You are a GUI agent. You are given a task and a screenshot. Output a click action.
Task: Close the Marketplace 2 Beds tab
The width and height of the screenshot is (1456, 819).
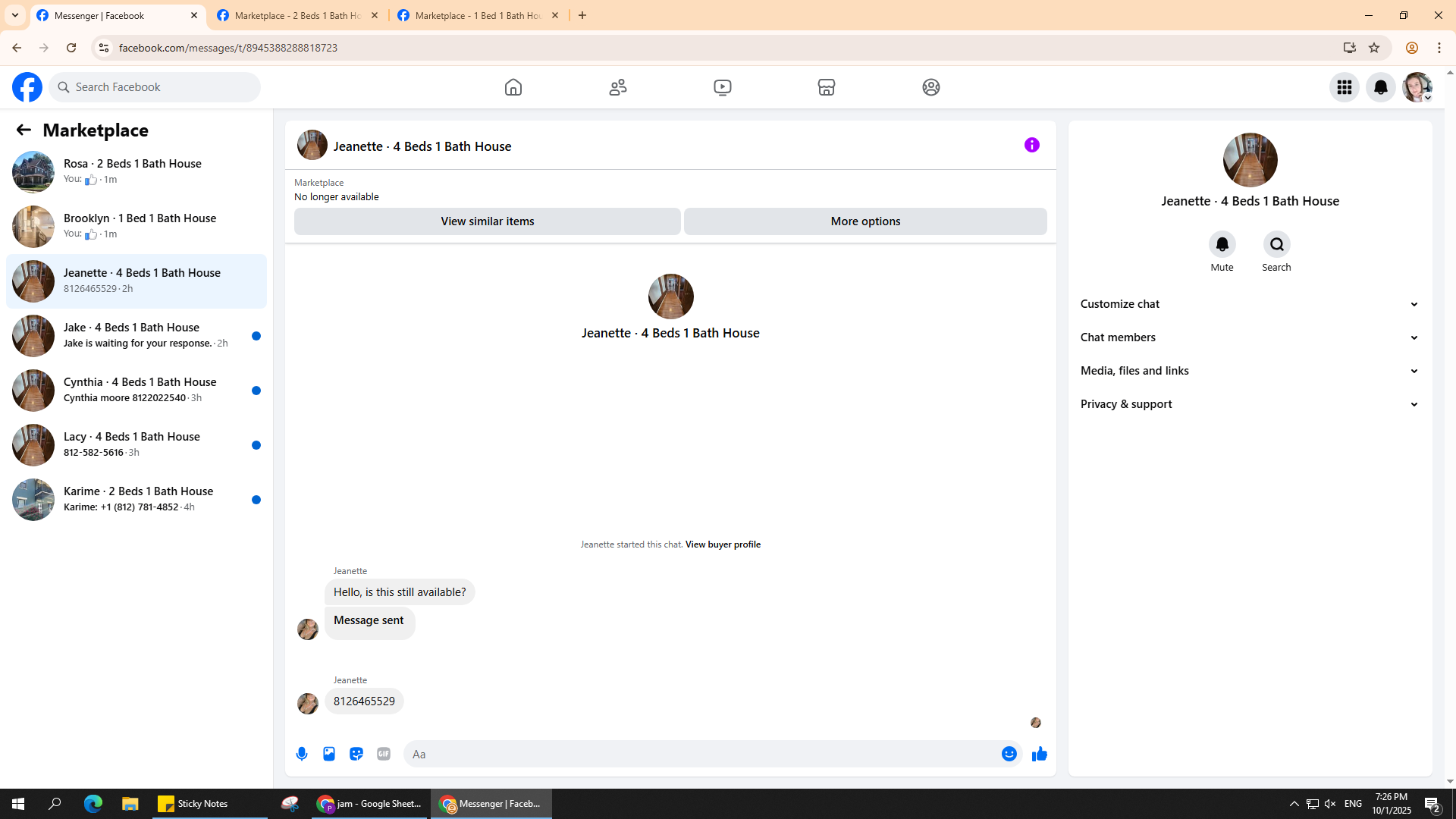pyautogui.click(x=375, y=15)
